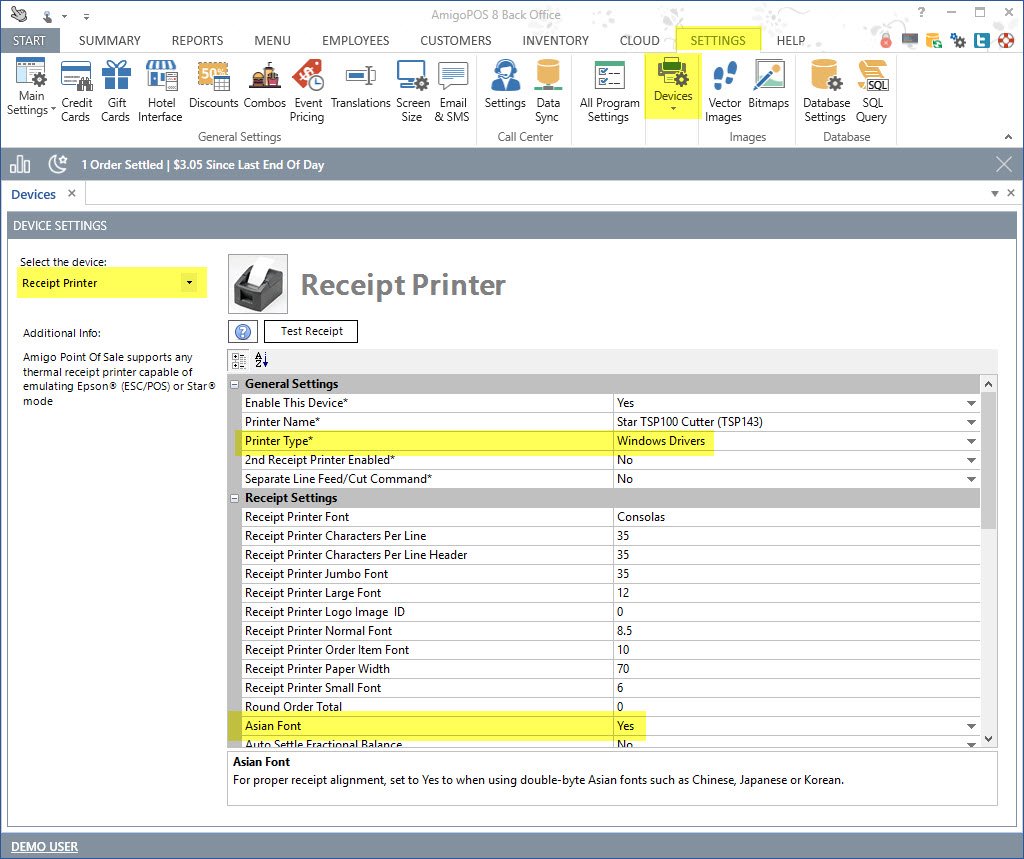
Task: Sort properties alphabetically with A-Z button
Action: point(261,360)
